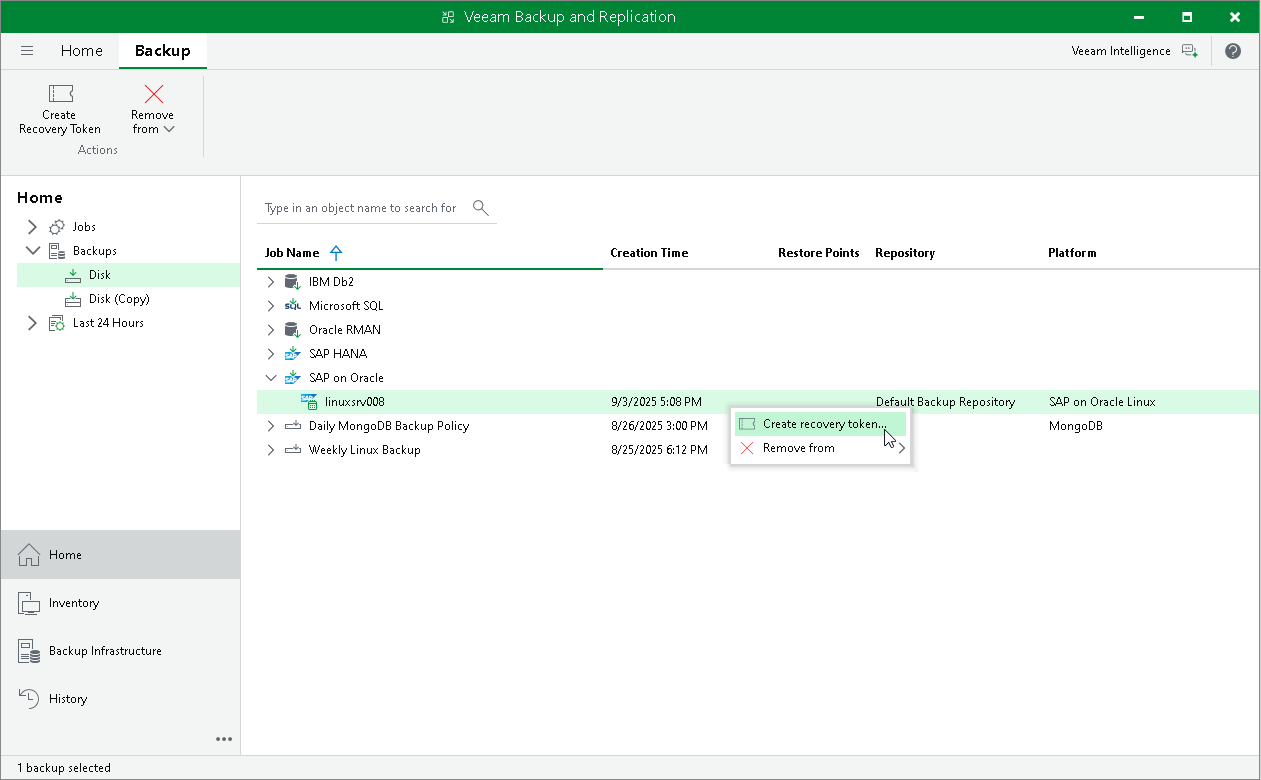Expand the Daily MongoDB Backup Policy row
The image size is (1261, 780).
pos(271,426)
